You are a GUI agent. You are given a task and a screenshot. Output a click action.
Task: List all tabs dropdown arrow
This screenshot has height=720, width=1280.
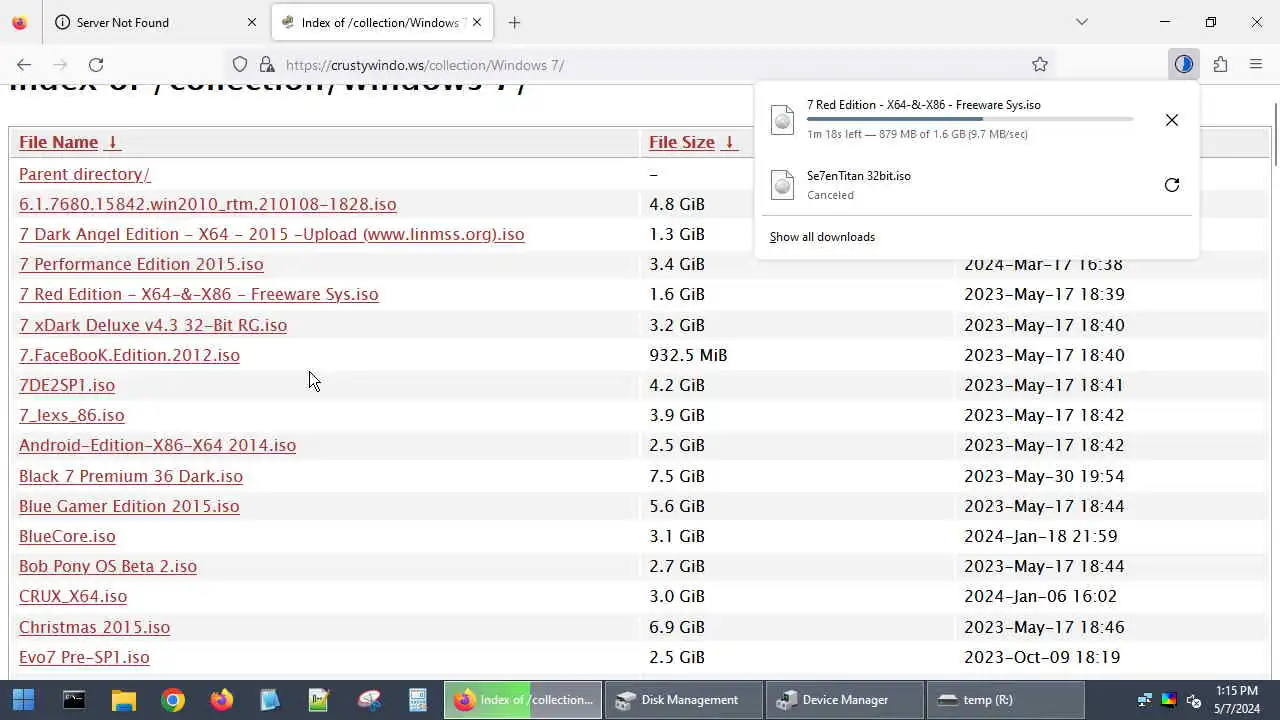point(1081,22)
